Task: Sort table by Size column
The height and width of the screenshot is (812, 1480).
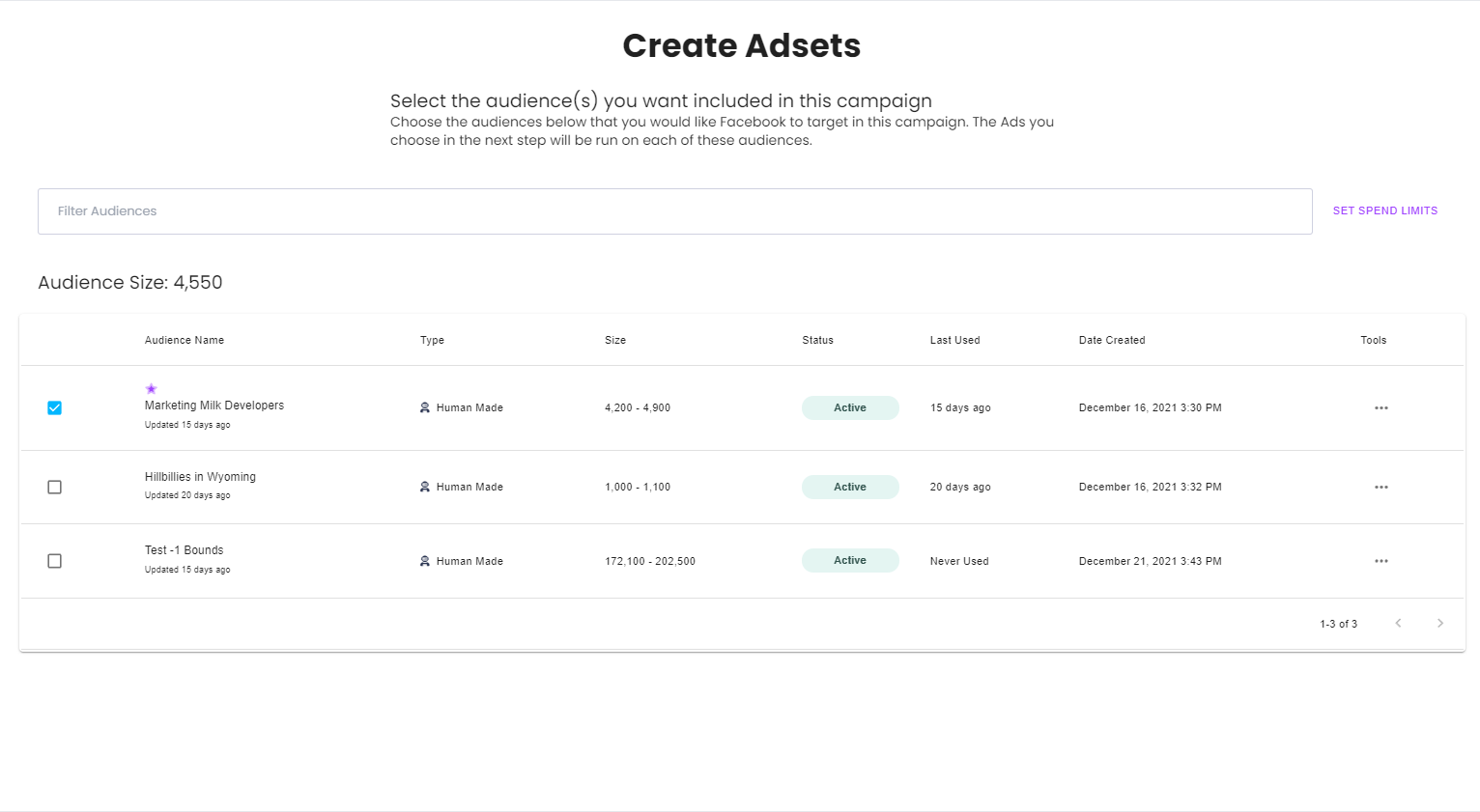Action: point(615,341)
